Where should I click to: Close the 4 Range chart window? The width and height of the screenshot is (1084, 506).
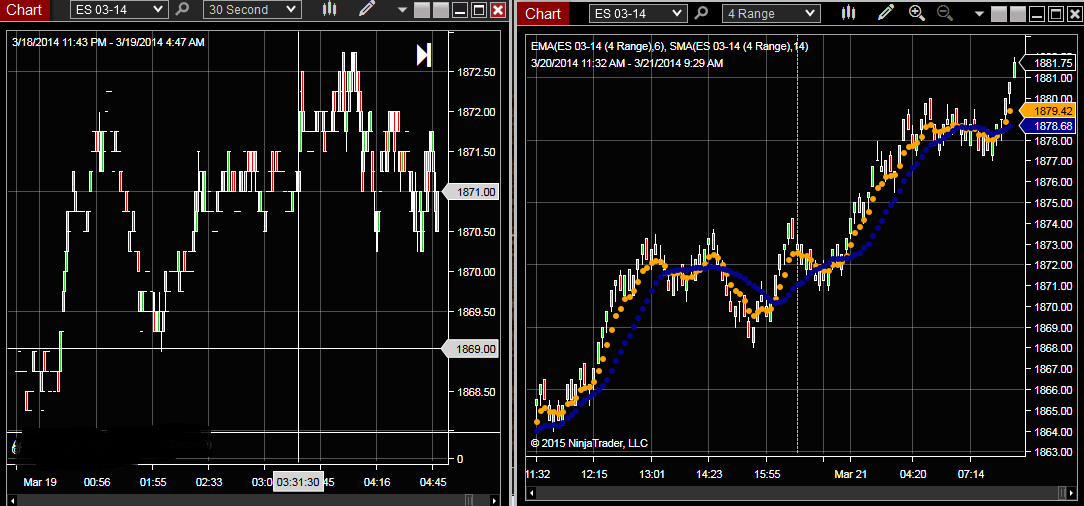[1074, 15]
